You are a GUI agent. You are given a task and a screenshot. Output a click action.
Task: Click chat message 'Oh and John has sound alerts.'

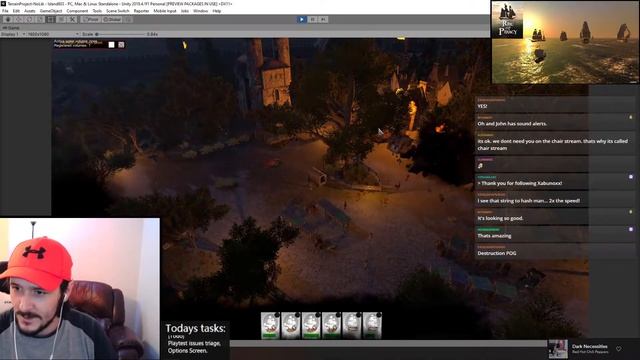(x=512, y=124)
